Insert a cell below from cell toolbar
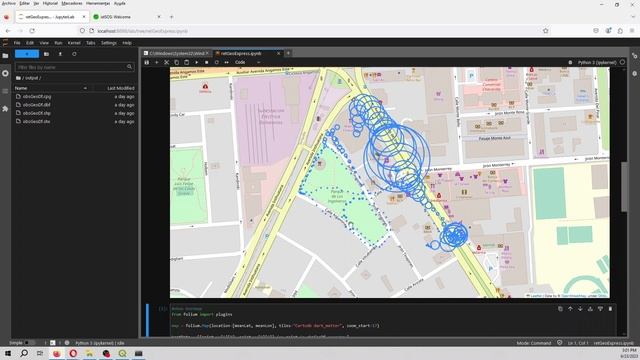The height and width of the screenshot is (360, 640). [x=600, y=309]
